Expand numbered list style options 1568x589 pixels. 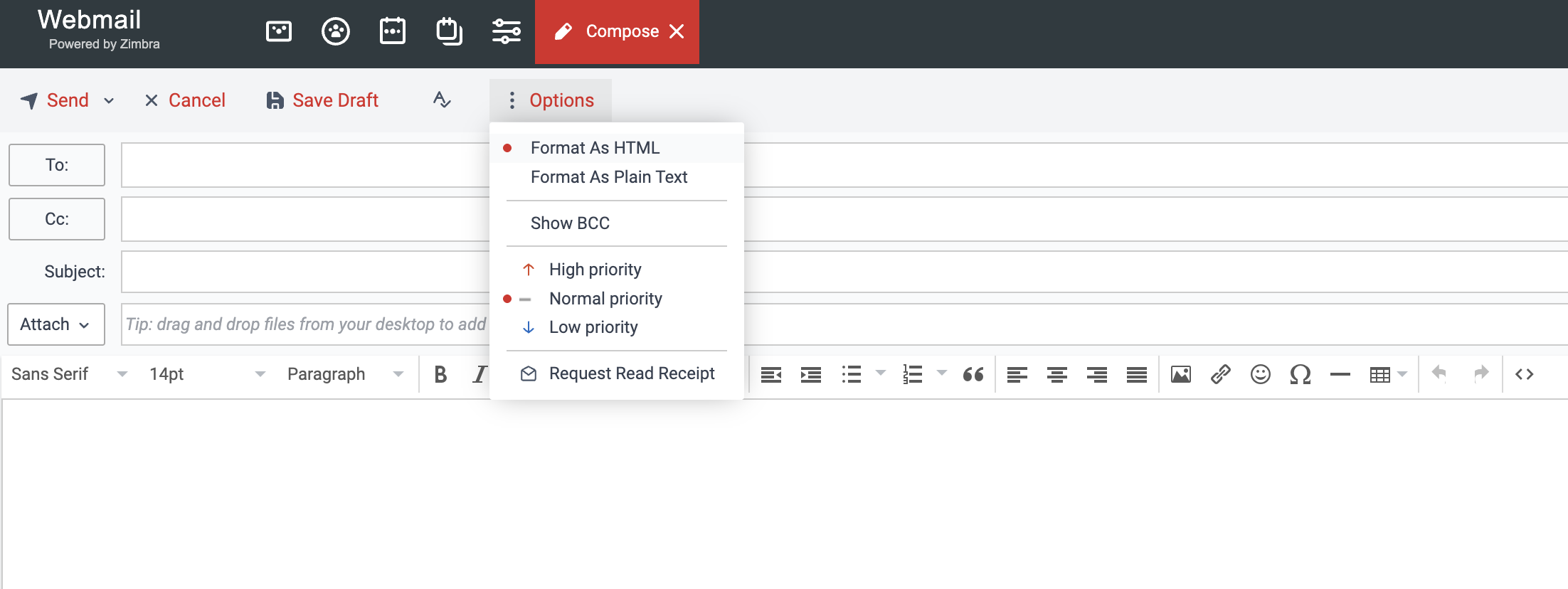click(942, 373)
